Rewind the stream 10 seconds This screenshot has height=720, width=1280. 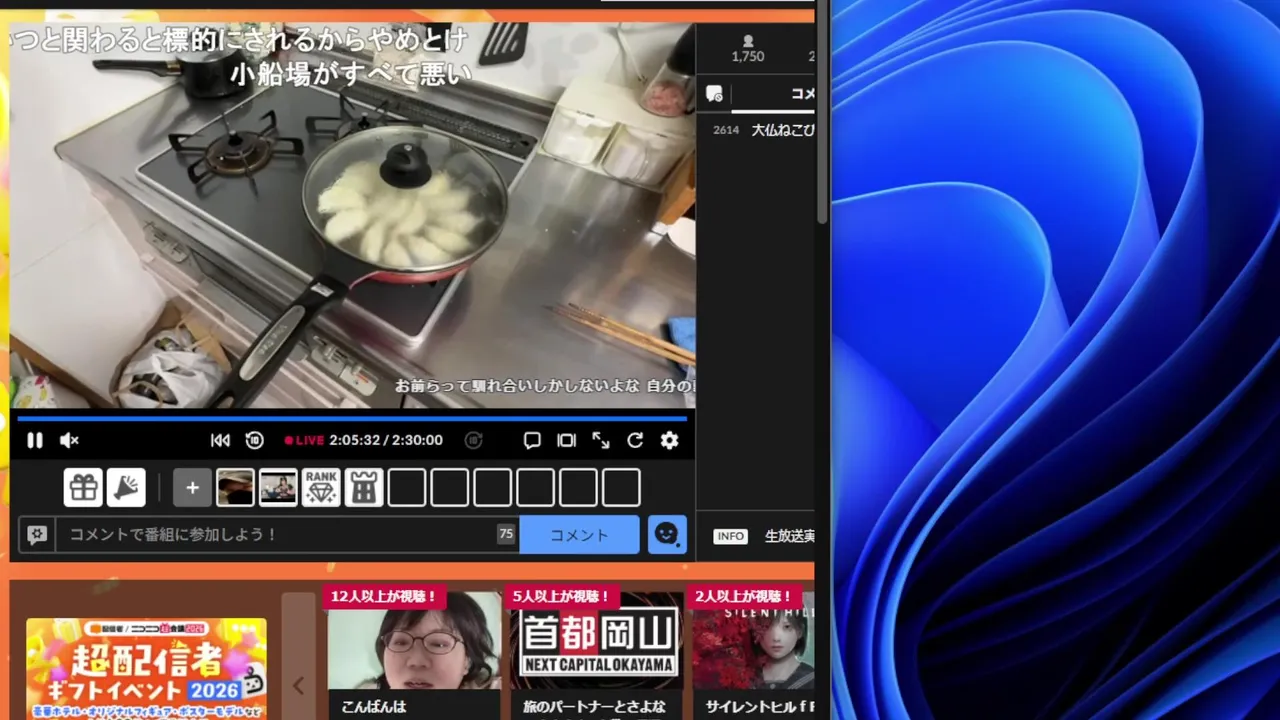[x=255, y=440]
